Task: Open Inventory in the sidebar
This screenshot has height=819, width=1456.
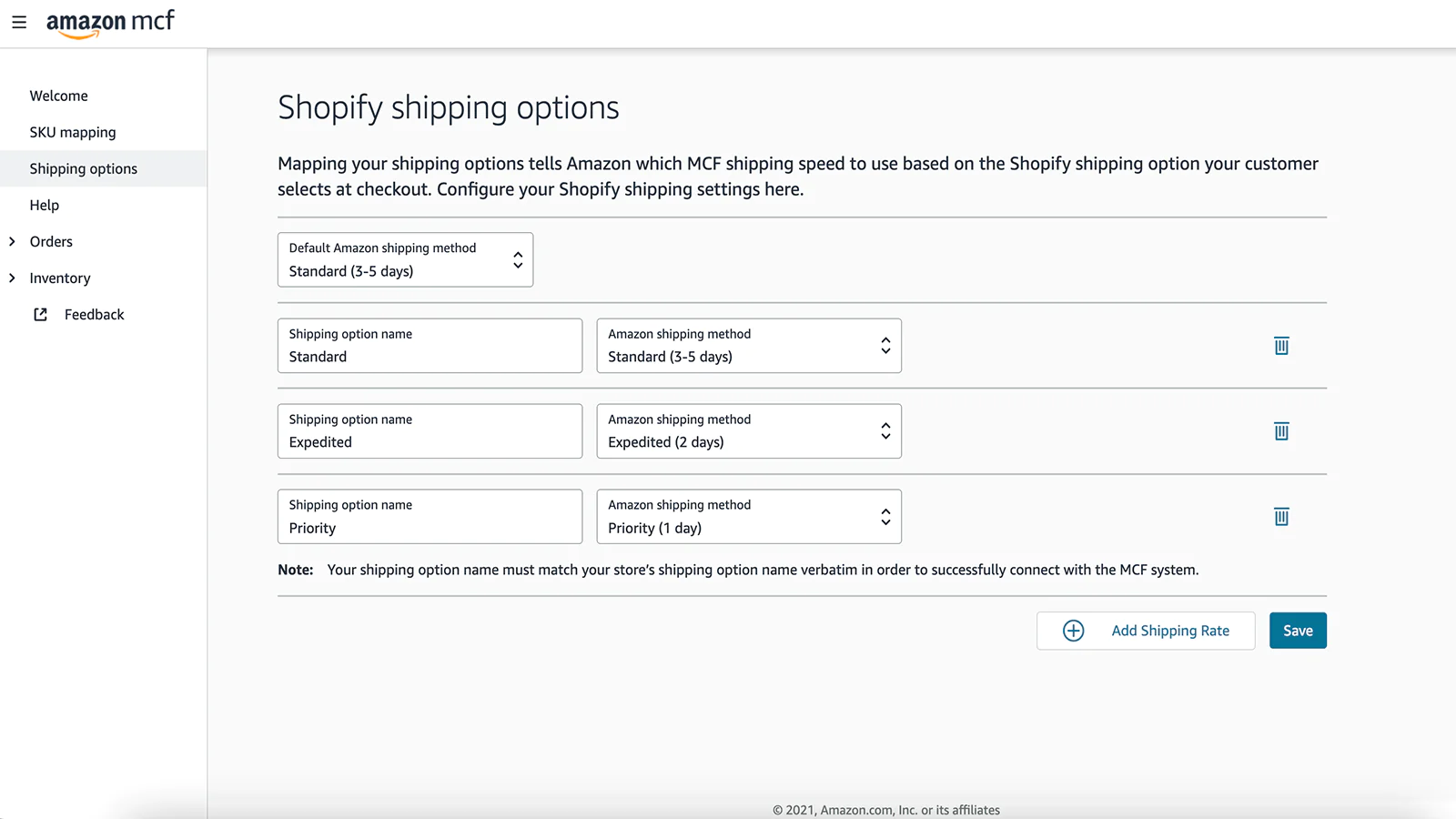Action: pos(60,278)
